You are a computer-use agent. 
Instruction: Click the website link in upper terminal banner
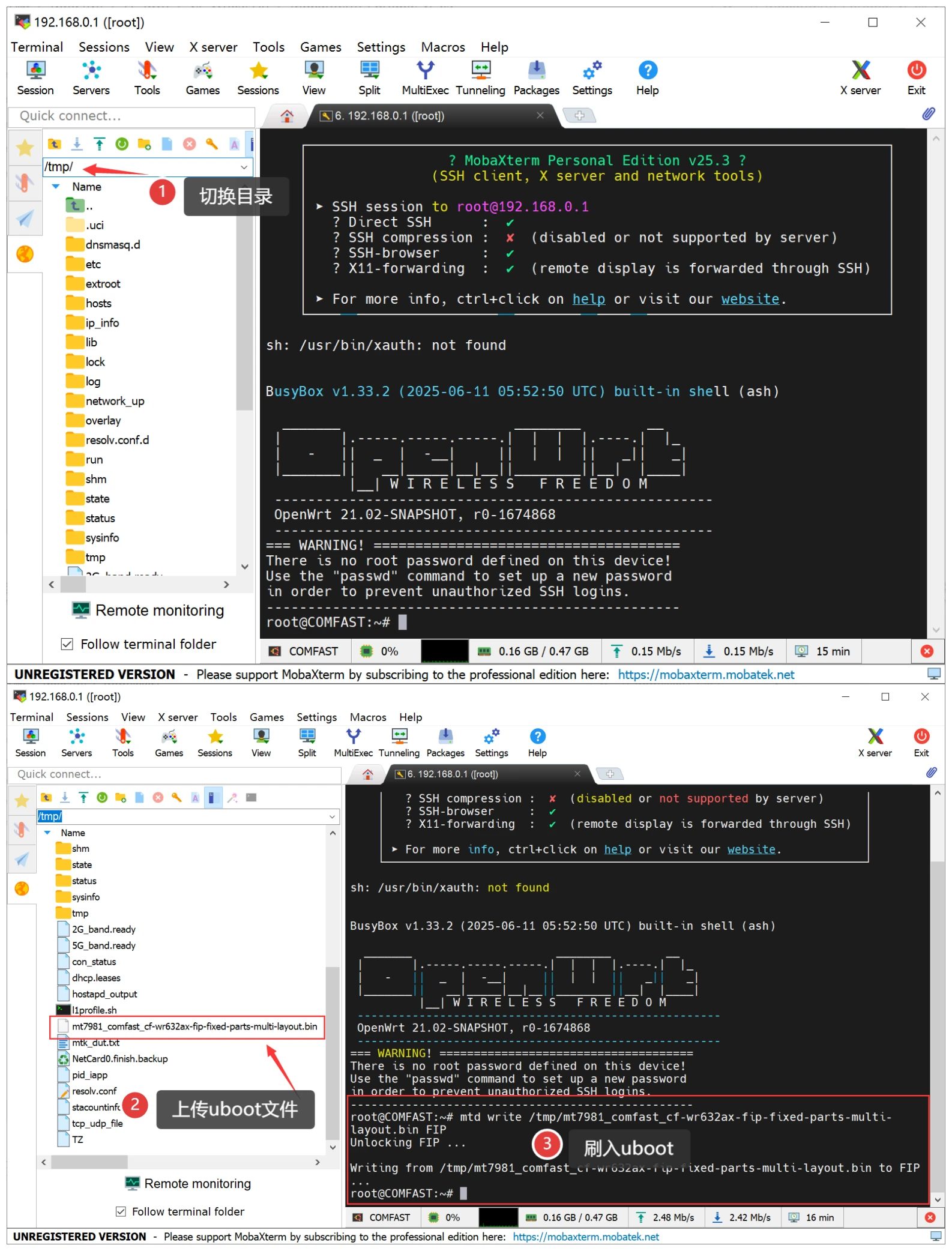(750, 299)
